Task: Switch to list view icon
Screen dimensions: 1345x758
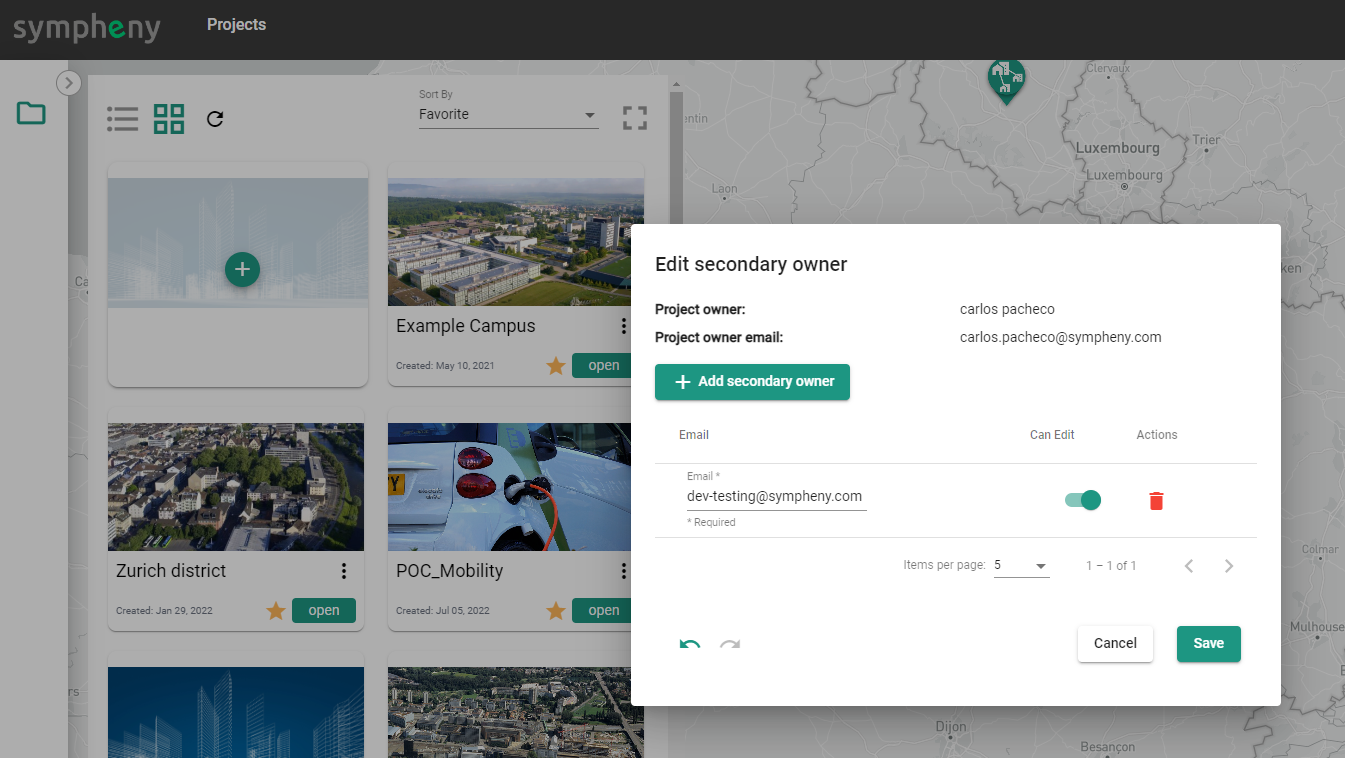Action: coord(122,119)
